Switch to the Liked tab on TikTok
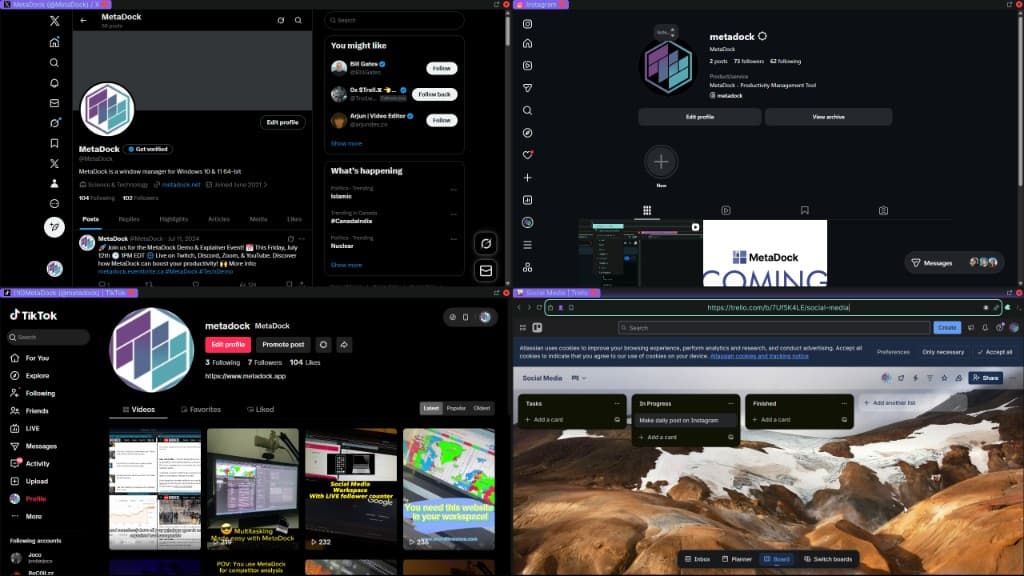 (x=258, y=409)
